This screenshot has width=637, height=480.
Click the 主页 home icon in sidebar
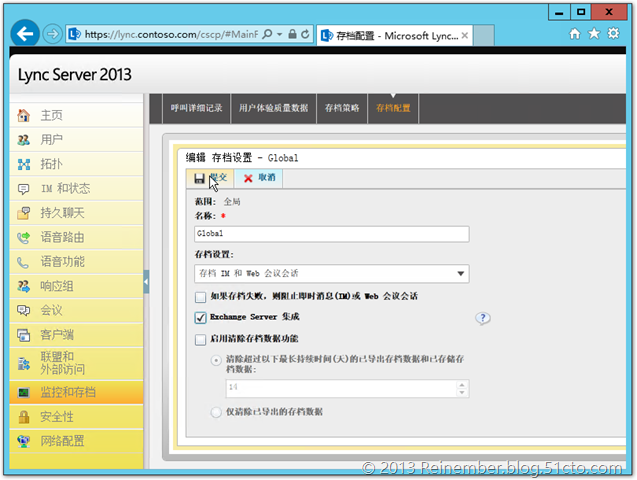click(x=23, y=116)
